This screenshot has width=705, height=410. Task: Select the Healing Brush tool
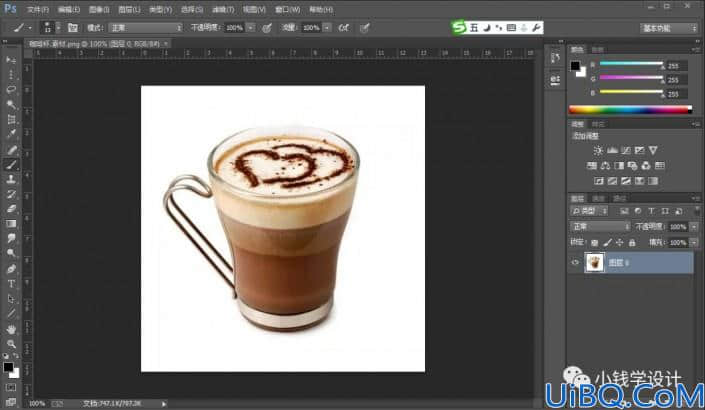pos(11,150)
